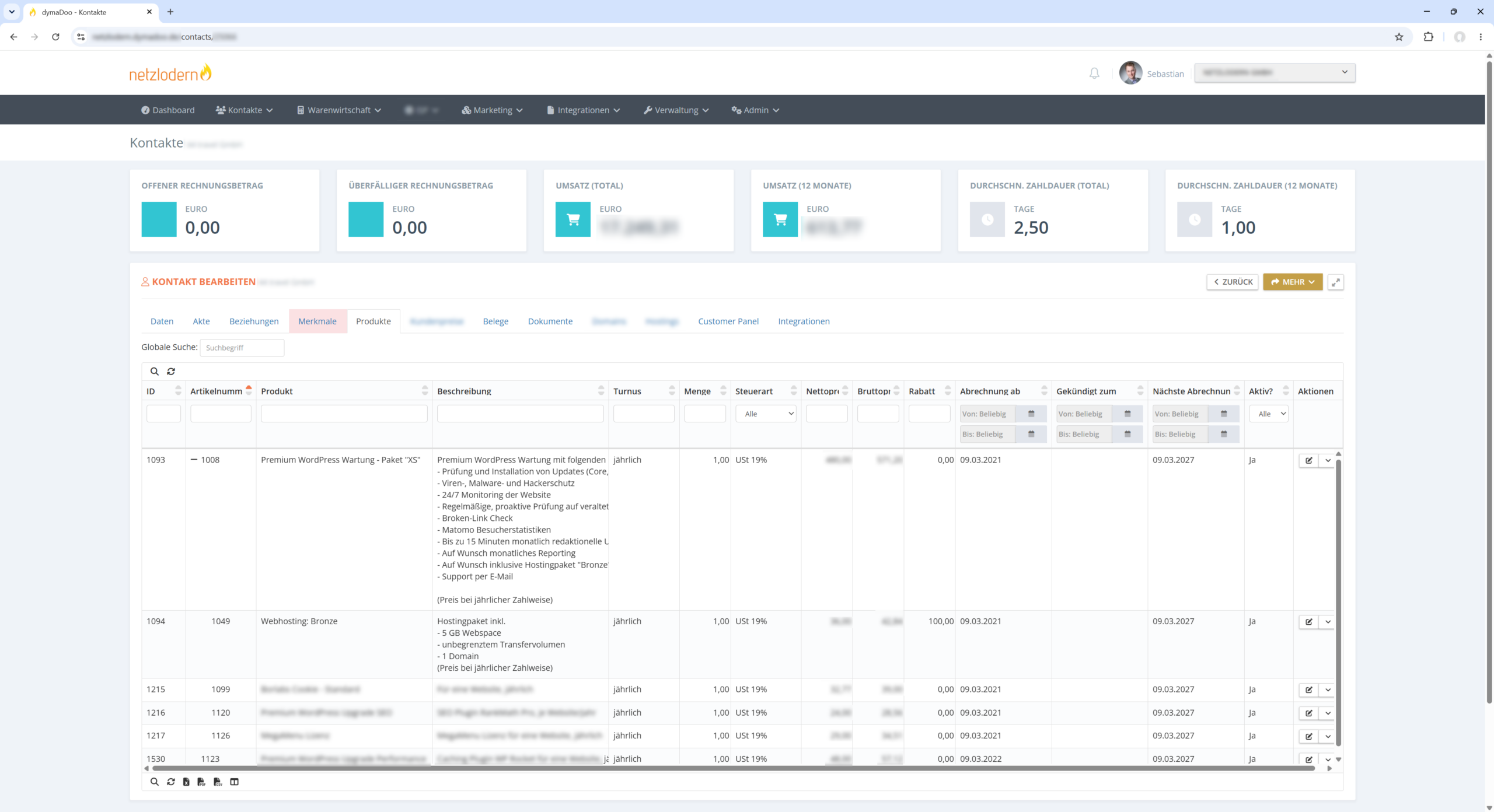Sort table by Produkt column
This screenshot has height=812, width=1494.
[344, 391]
